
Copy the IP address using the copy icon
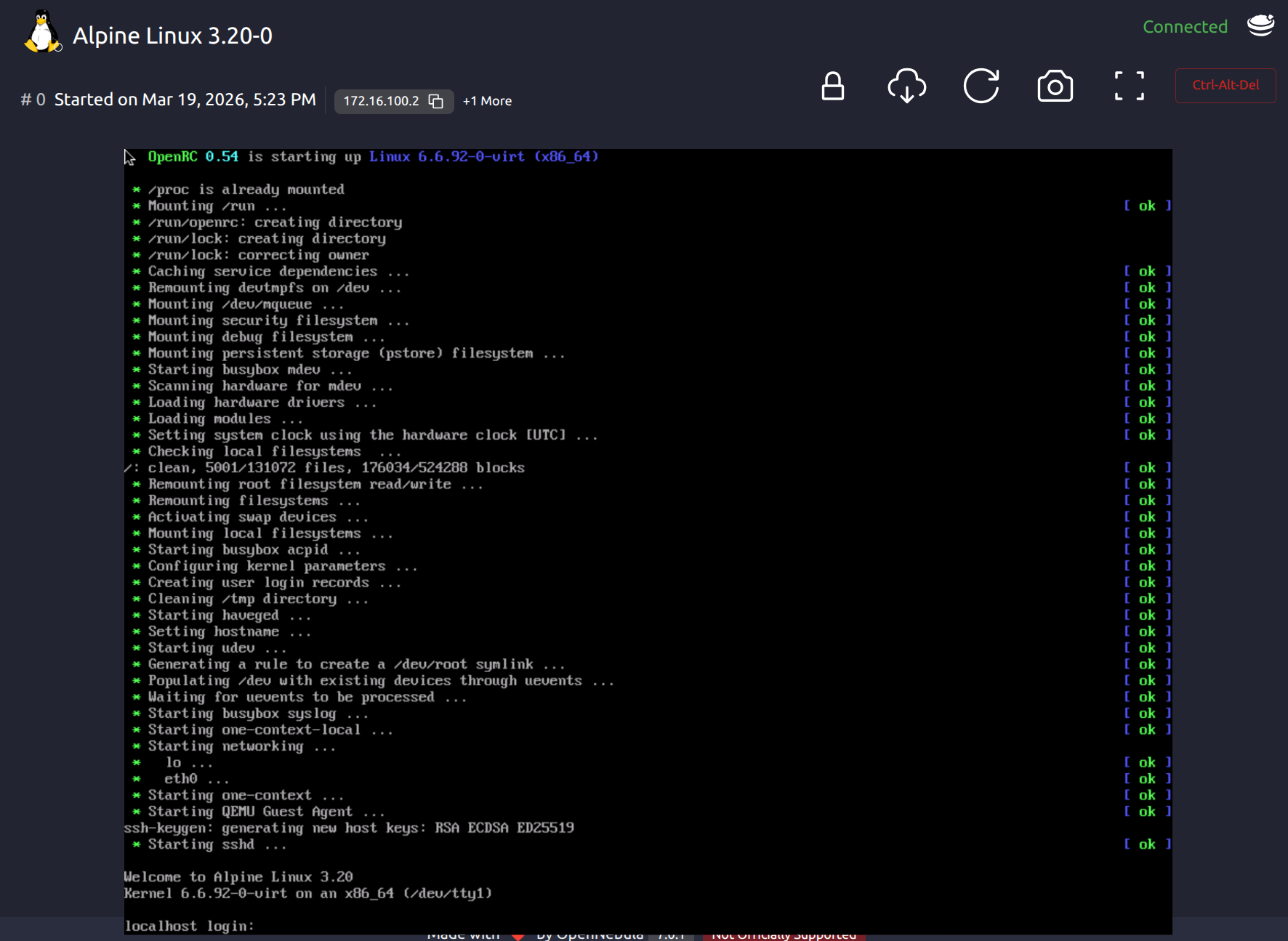coord(435,101)
